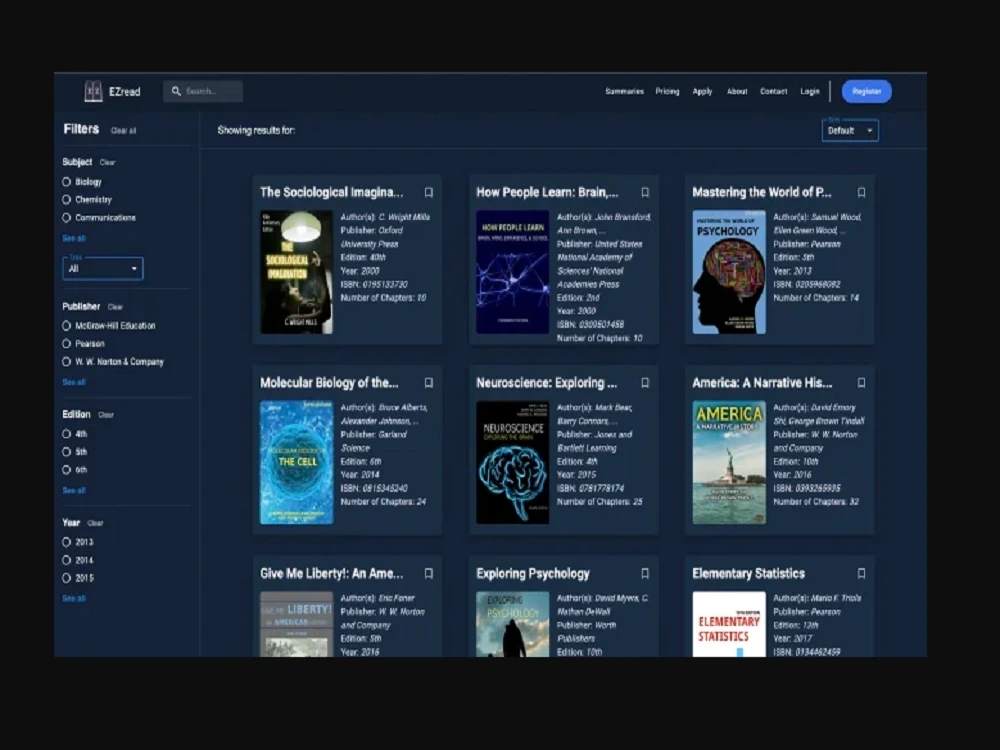This screenshot has width=1000, height=750.
Task: Open Elementary Statistics cover thumbnail
Action: coord(729,624)
